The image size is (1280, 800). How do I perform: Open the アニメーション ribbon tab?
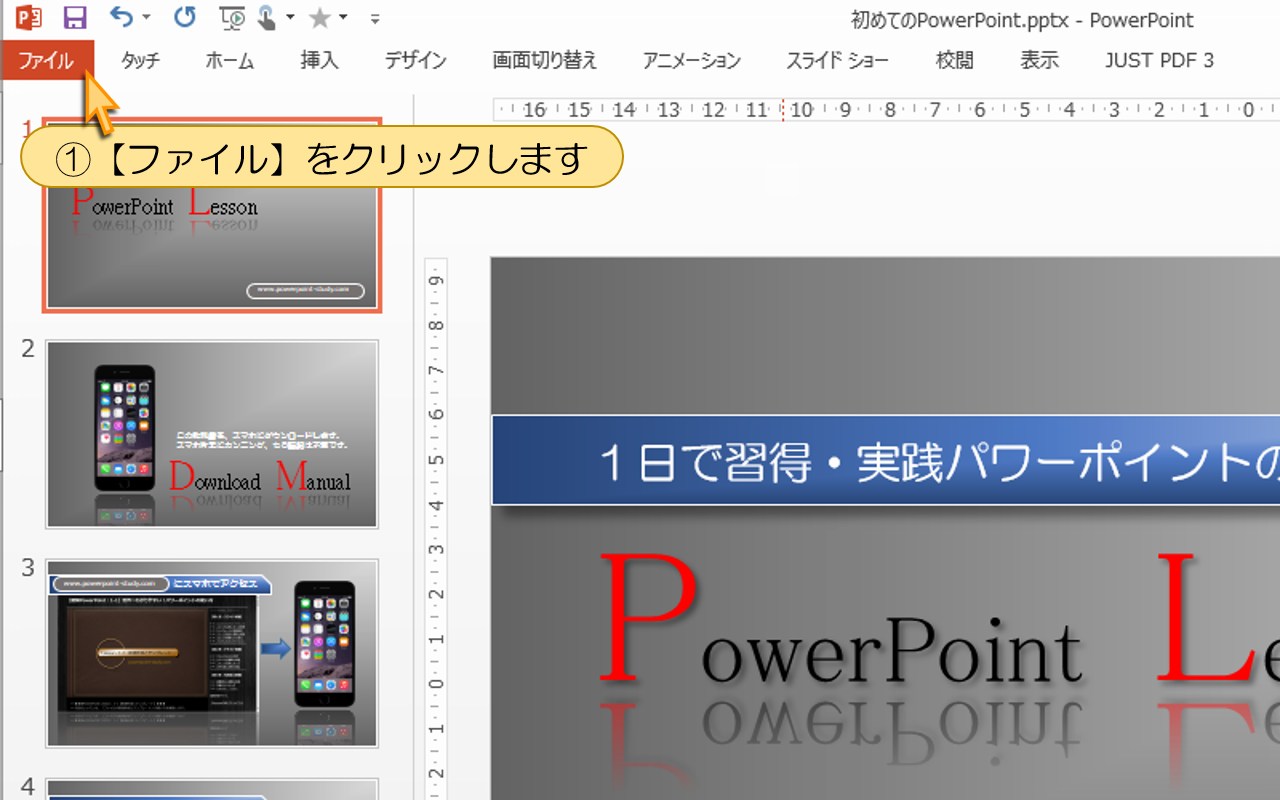(x=692, y=60)
